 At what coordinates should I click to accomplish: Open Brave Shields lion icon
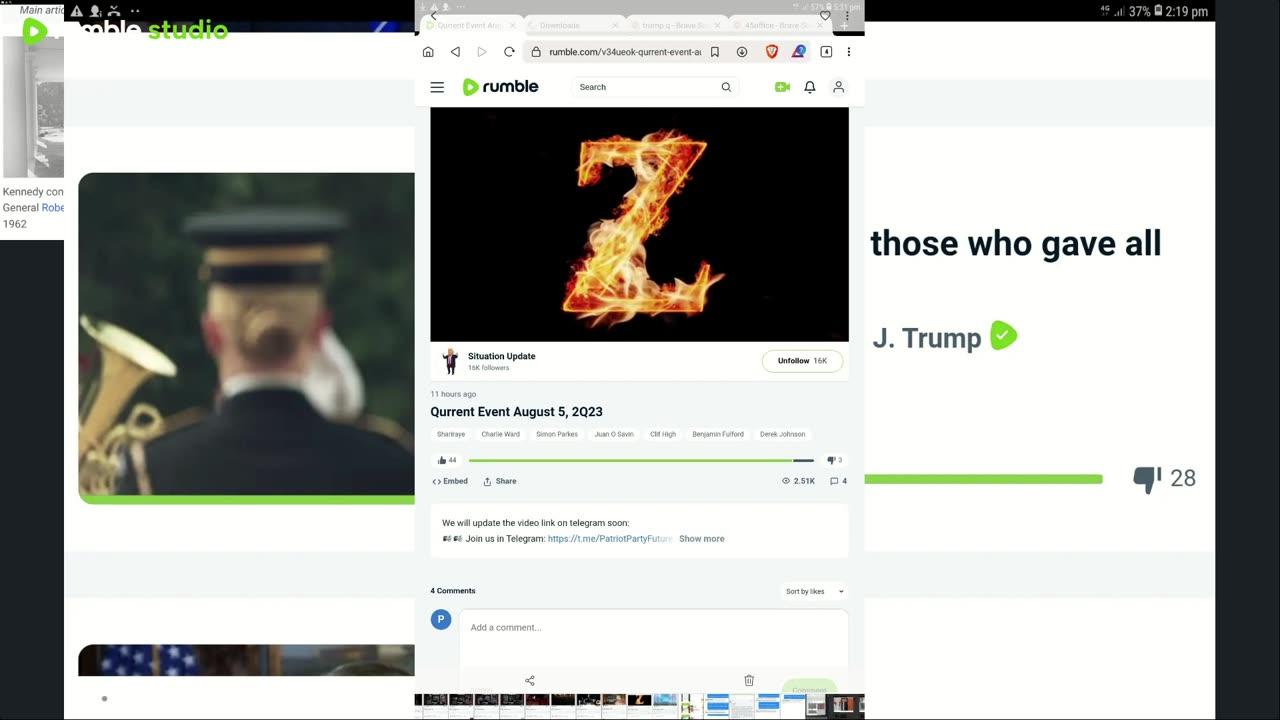pos(771,52)
